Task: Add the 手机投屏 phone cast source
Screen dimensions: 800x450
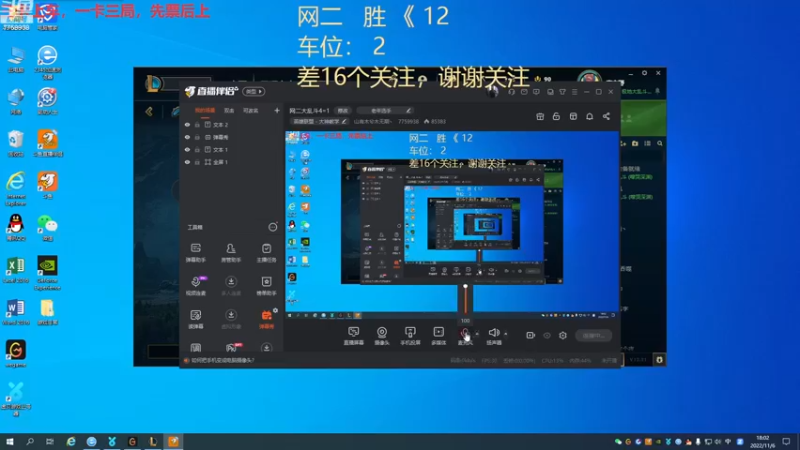Action: 410,336
